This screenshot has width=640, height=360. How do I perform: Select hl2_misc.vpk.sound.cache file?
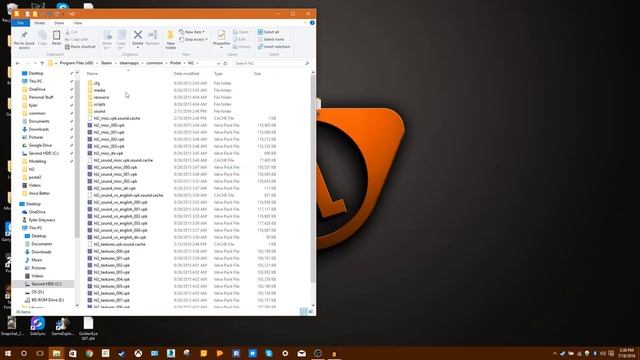[117, 118]
